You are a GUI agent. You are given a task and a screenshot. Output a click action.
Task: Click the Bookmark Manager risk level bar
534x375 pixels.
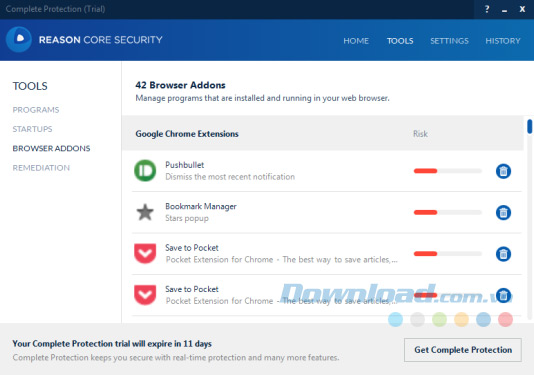tap(447, 213)
